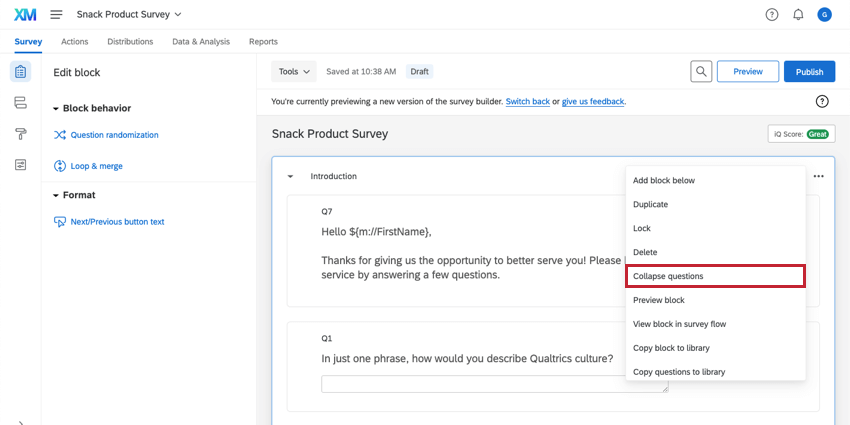Open the Tools dropdown
Viewport: 850px width, 425px height.
(294, 72)
